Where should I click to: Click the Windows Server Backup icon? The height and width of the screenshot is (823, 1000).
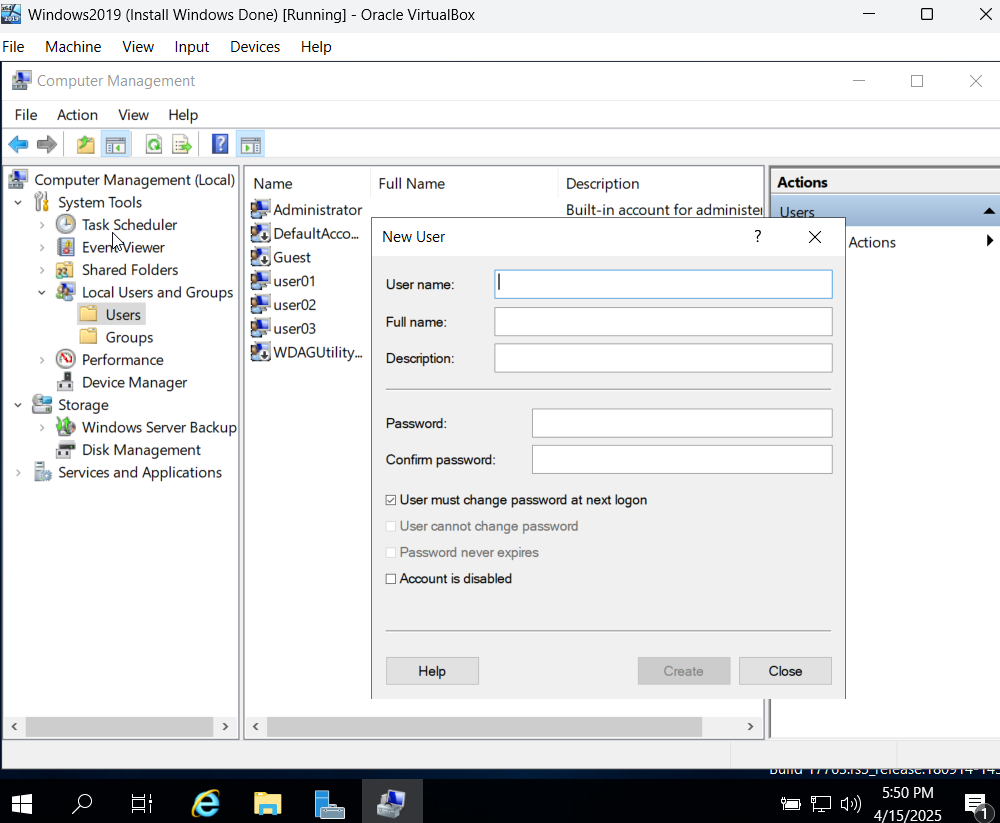(65, 426)
